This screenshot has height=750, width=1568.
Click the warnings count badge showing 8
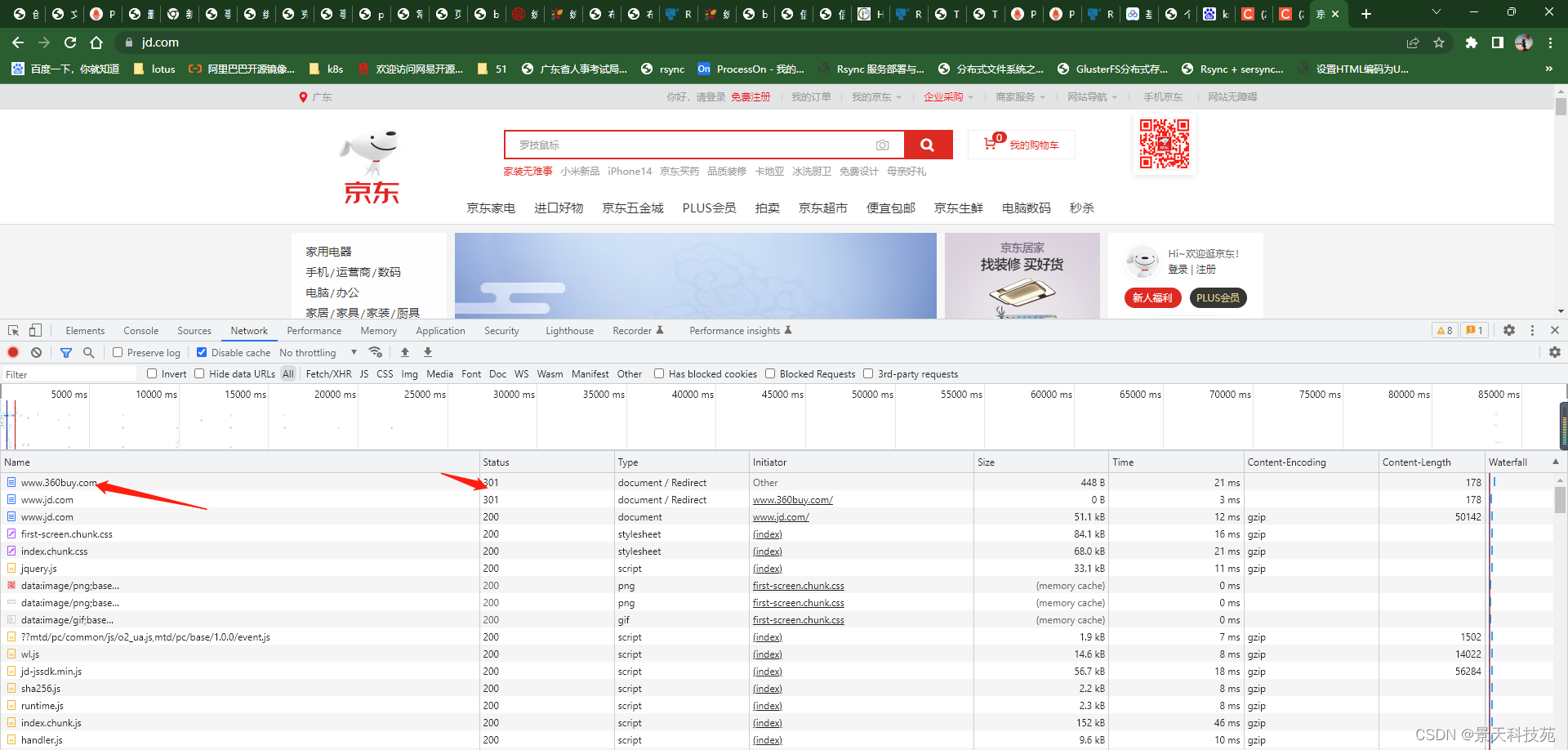1445,330
